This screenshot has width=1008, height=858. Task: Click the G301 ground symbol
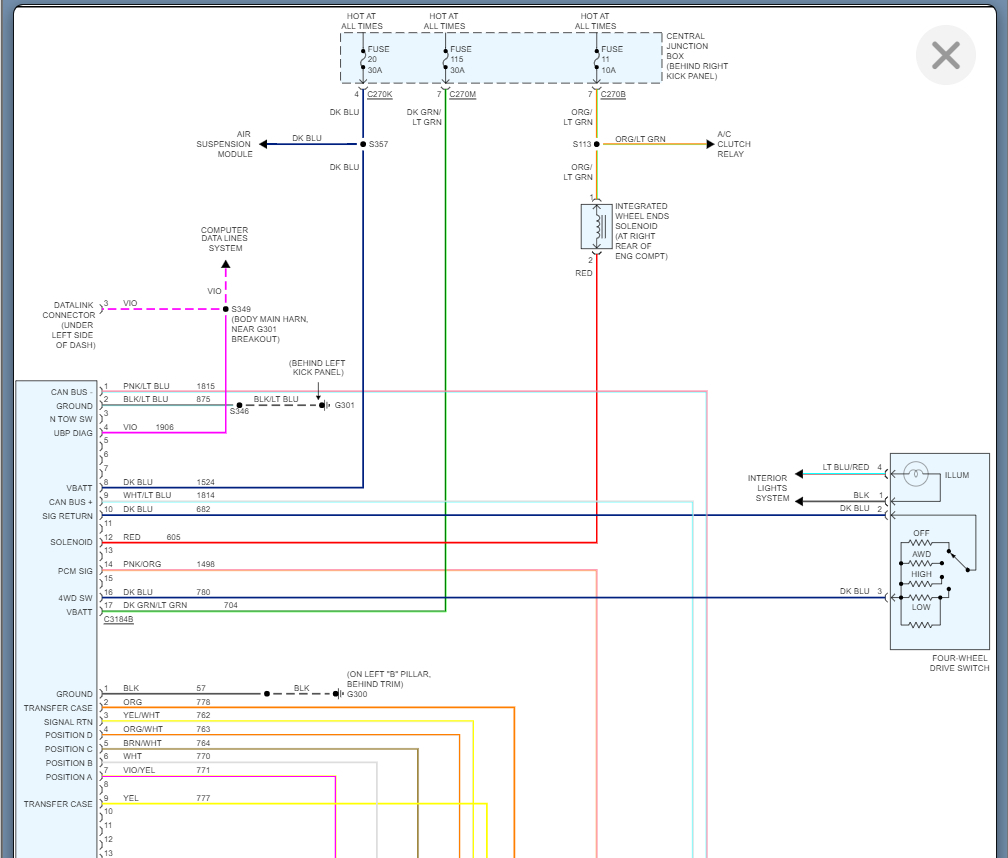(x=324, y=405)
